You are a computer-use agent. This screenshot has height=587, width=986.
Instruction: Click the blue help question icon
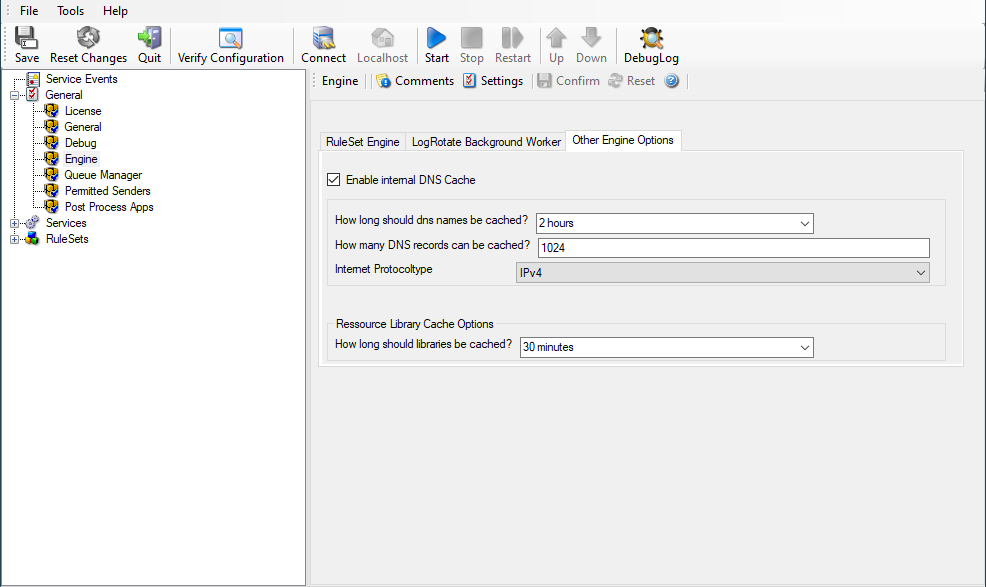click(x=672, y=81)
